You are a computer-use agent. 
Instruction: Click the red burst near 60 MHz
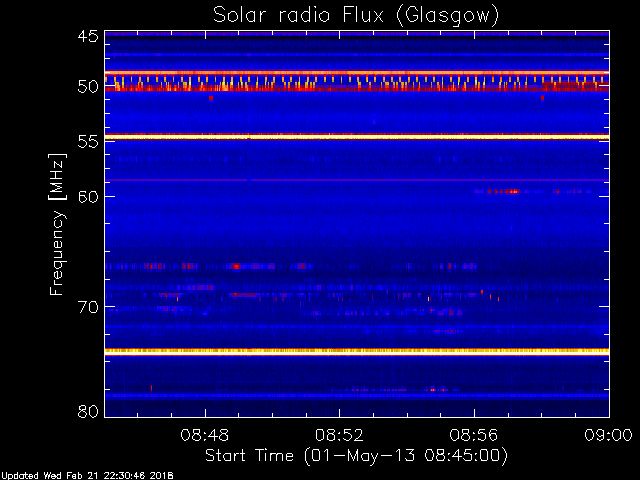click(x=504, y=191)
